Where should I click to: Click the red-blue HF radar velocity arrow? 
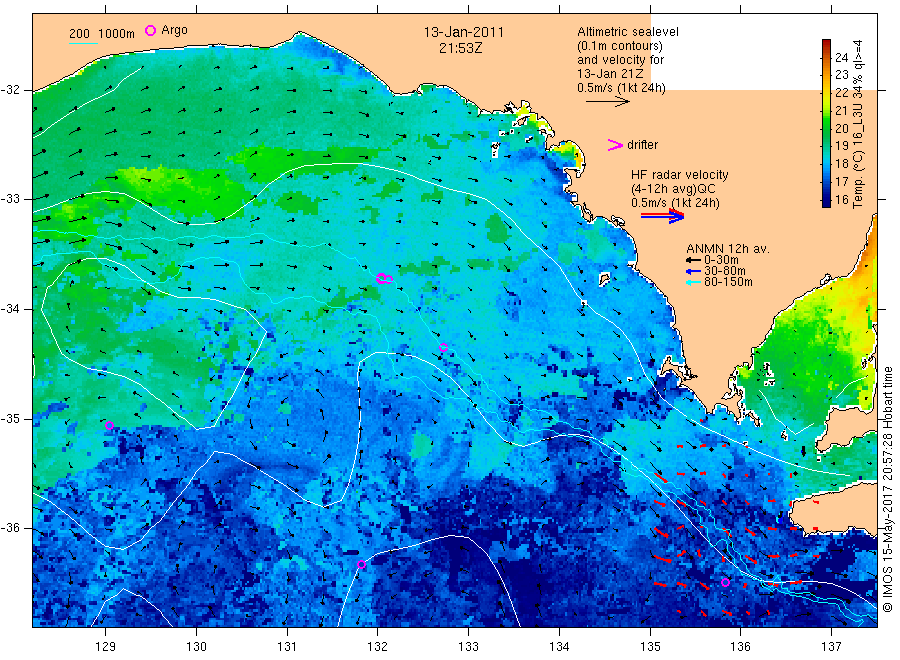click(662, 216)
